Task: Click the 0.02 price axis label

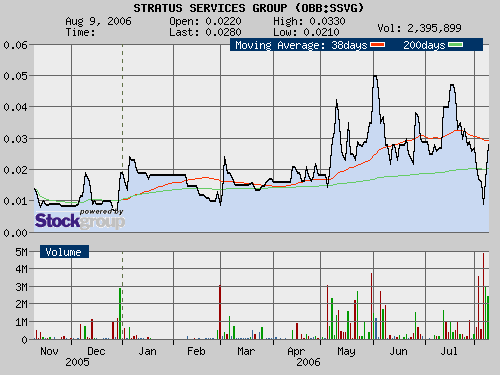Action: click(15, 170)
